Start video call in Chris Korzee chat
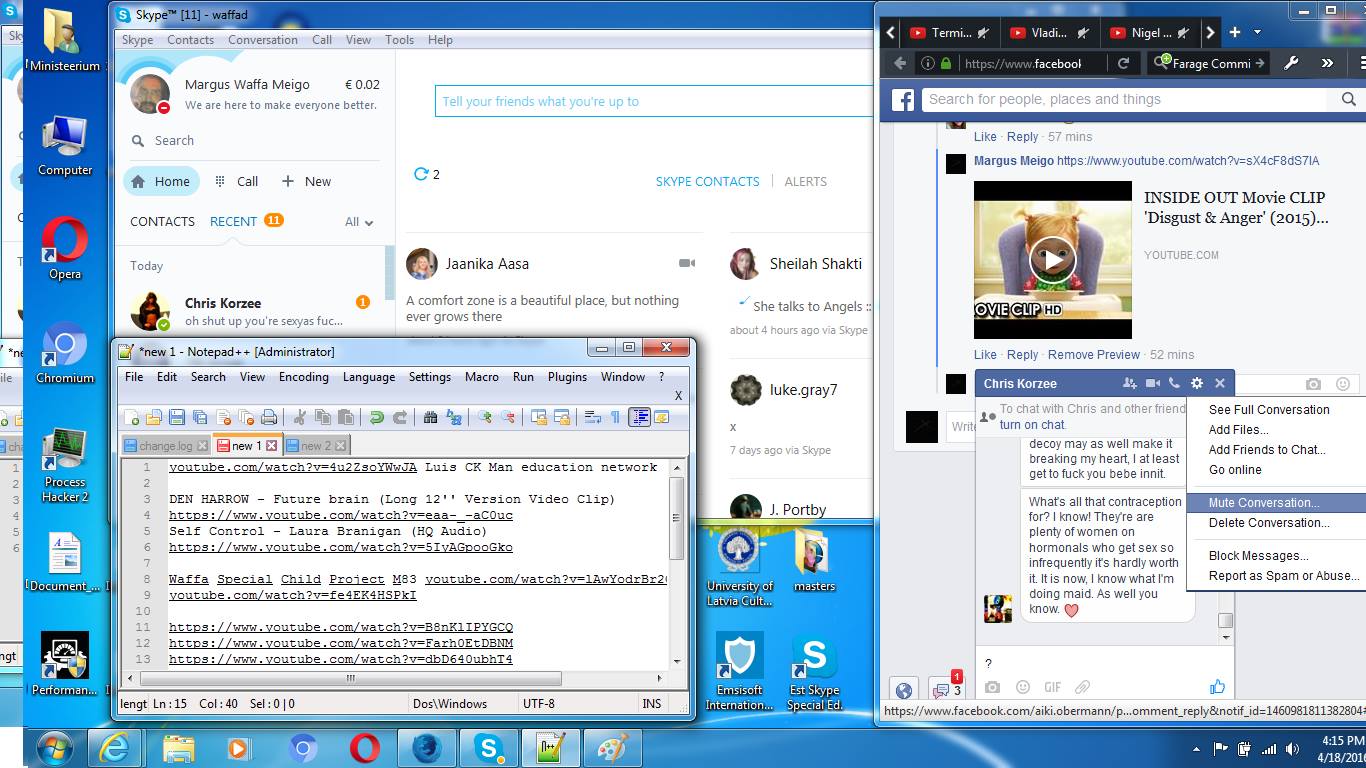This screenshot has height=768, width=1366. (x=1153, y=383)
